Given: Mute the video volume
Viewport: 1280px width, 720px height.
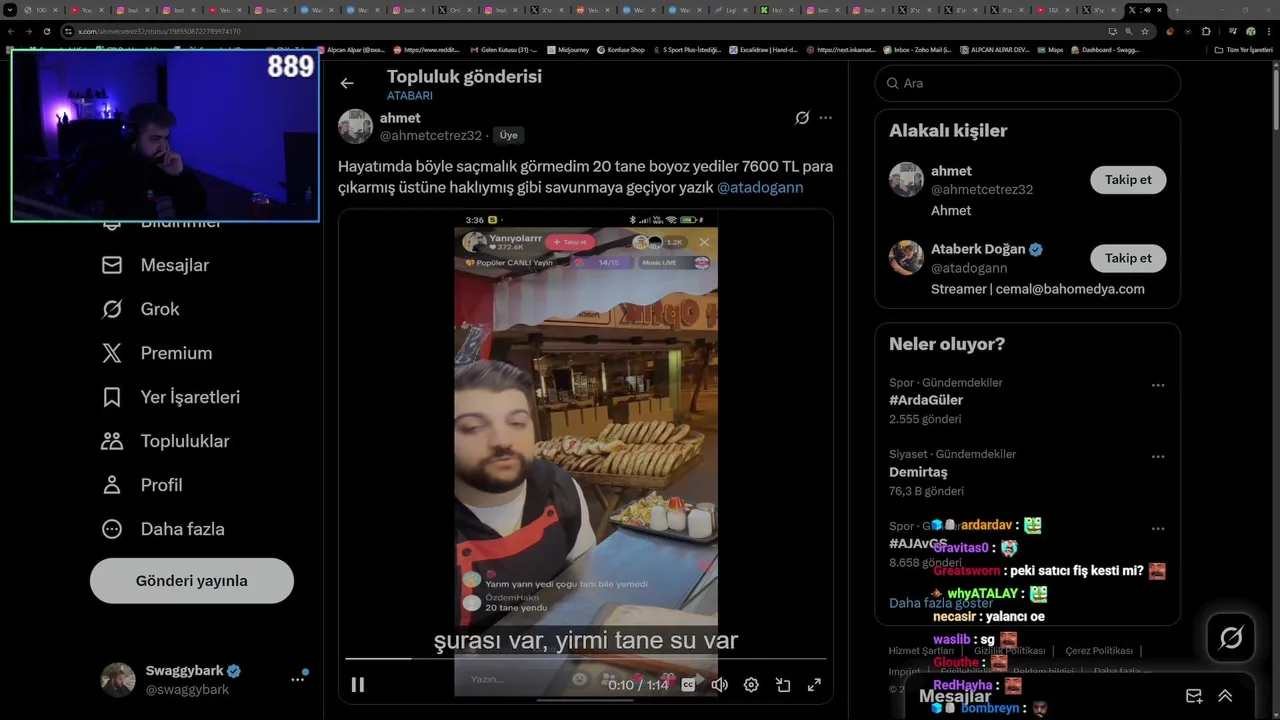Looking at the screenshot, I should tap(719, 685).
